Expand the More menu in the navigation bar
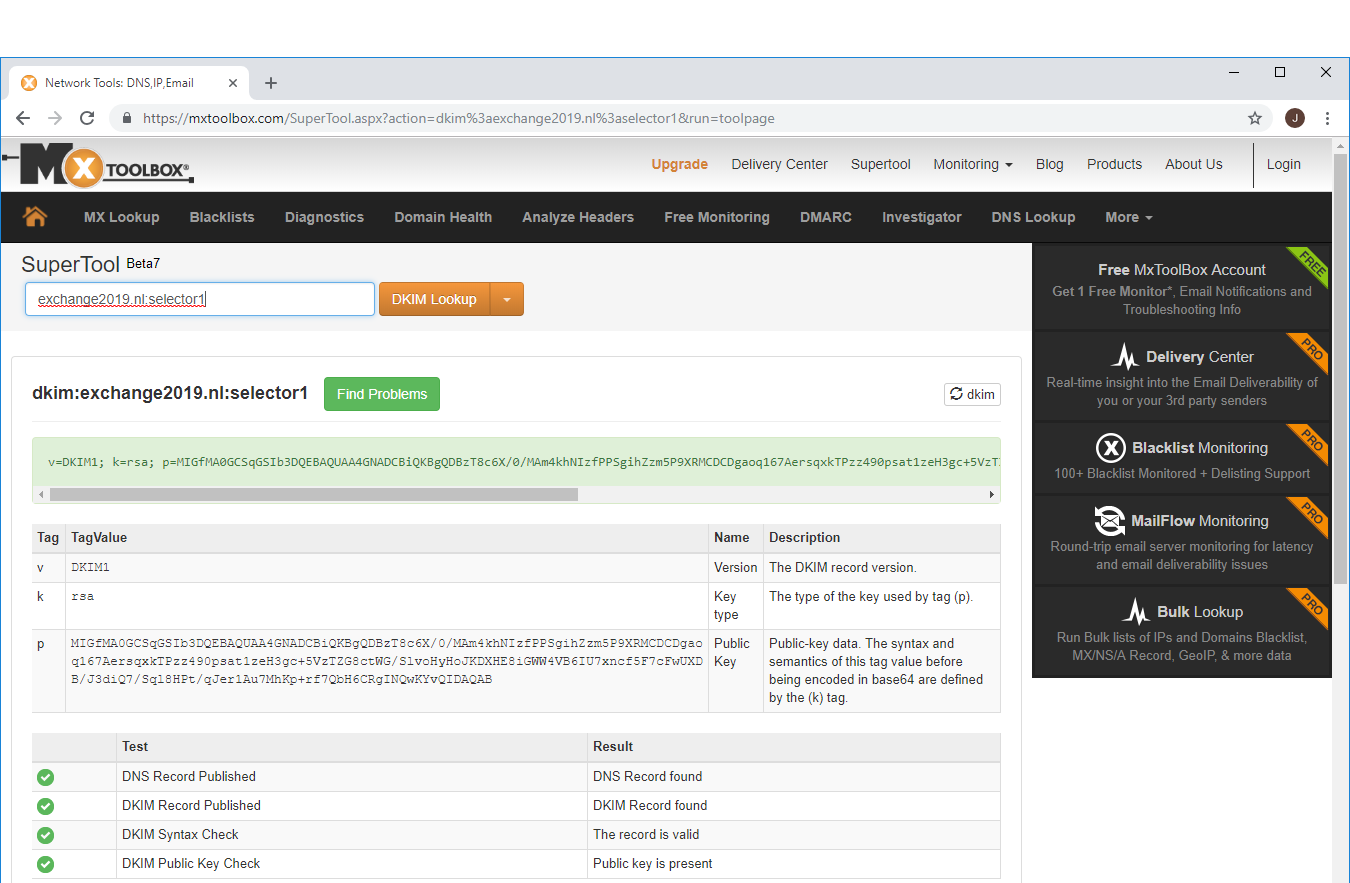Image resolution: width=1350 pixels, height=883 pixels. [x=1127, y=216]
